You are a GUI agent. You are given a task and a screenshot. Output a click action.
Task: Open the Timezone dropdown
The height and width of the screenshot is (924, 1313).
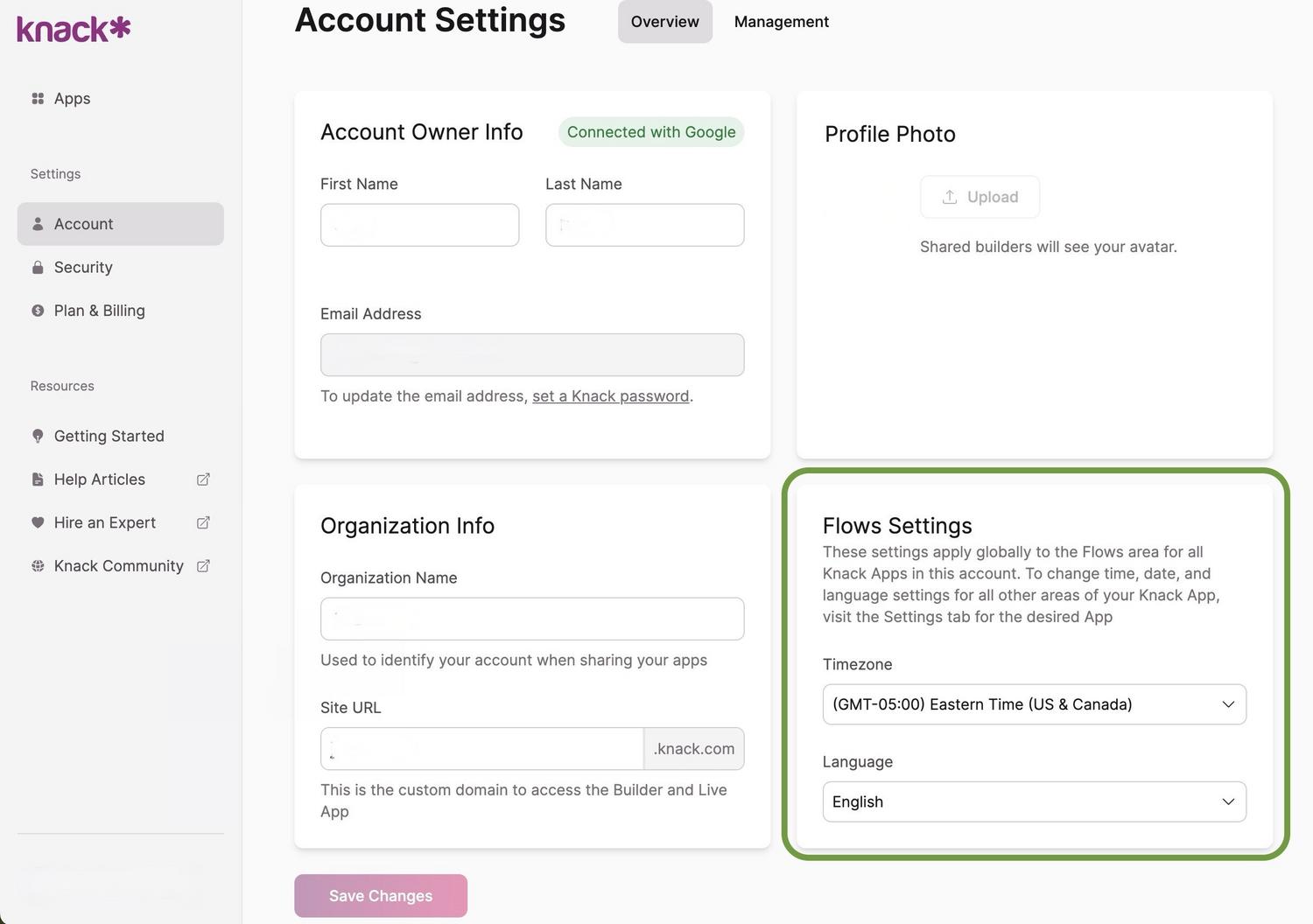click(x=1034, y=704)
